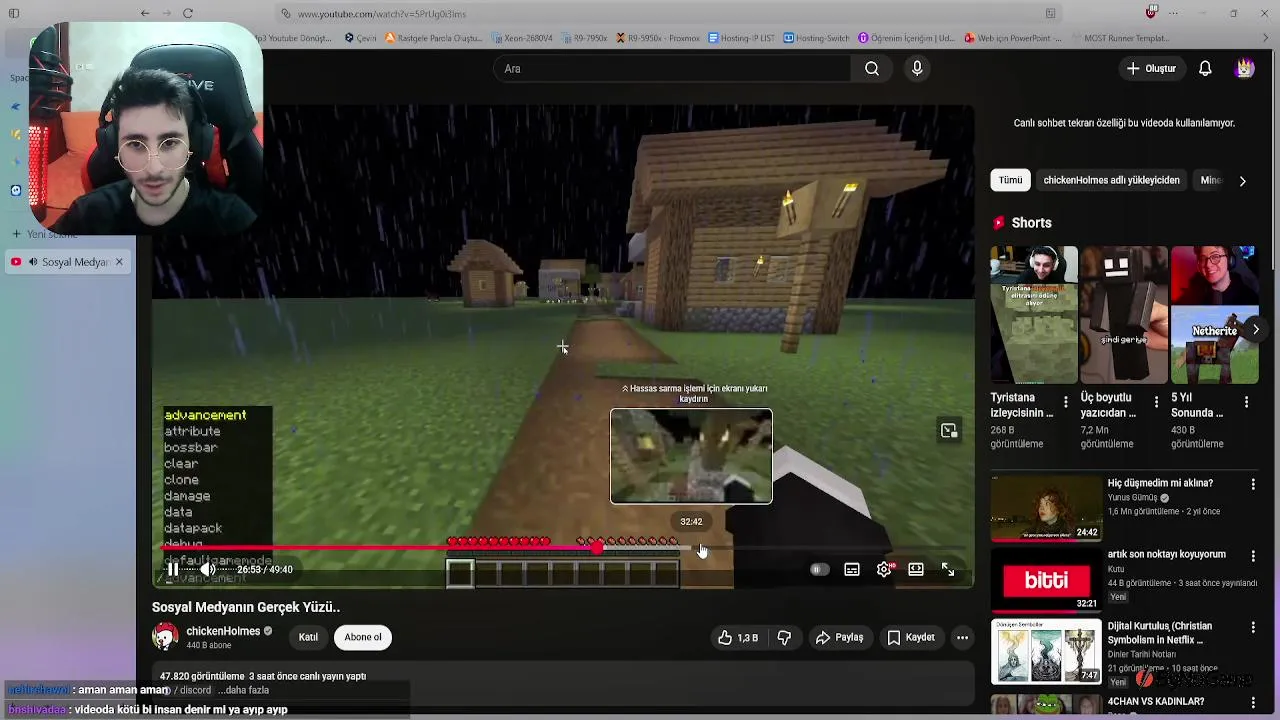Open Web için PowerPoint bookmark

coord(1013,38)
